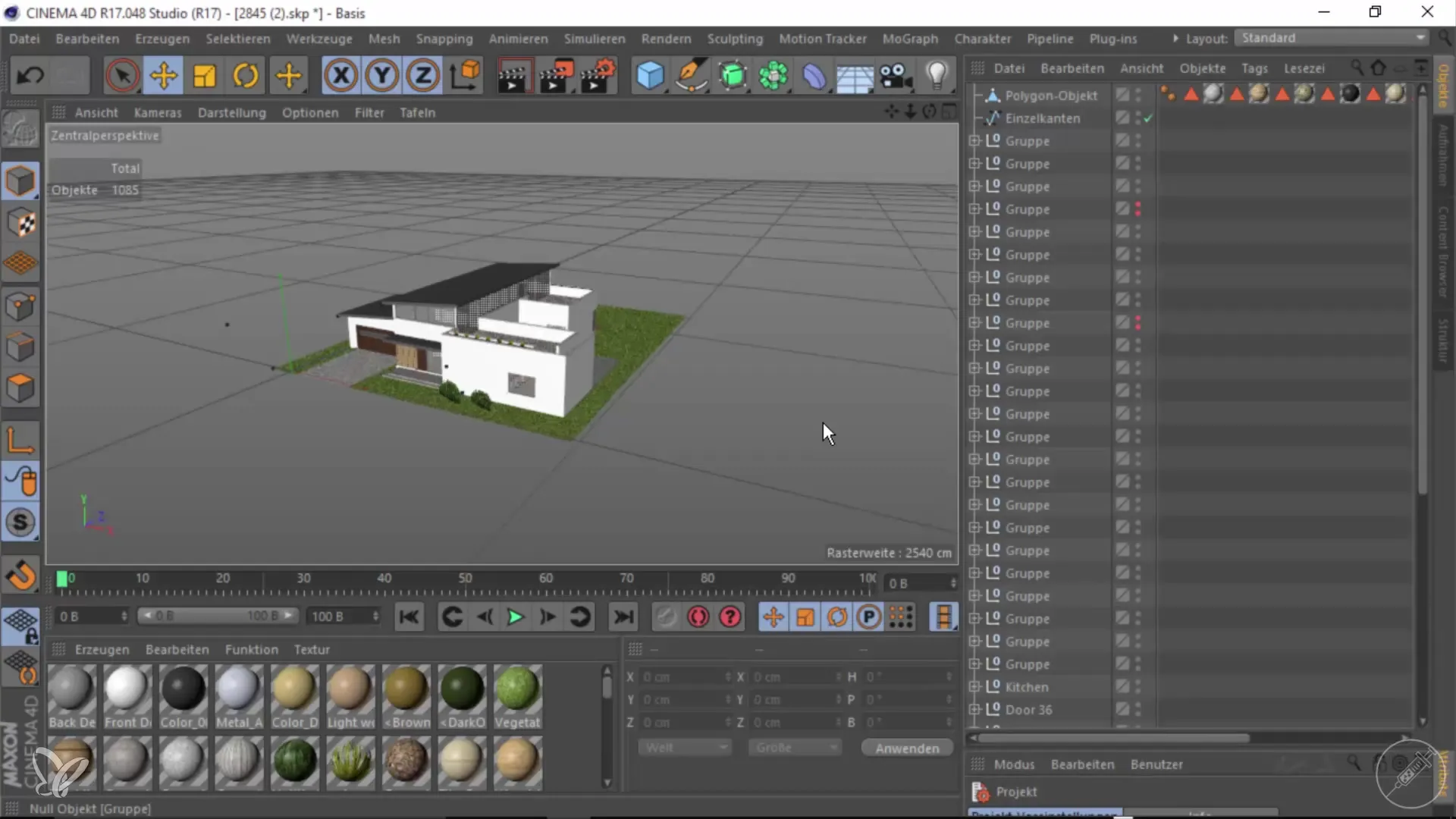
Task: Toggle Z axis lock
Action: pyautogui.click(x=423, y=75)
